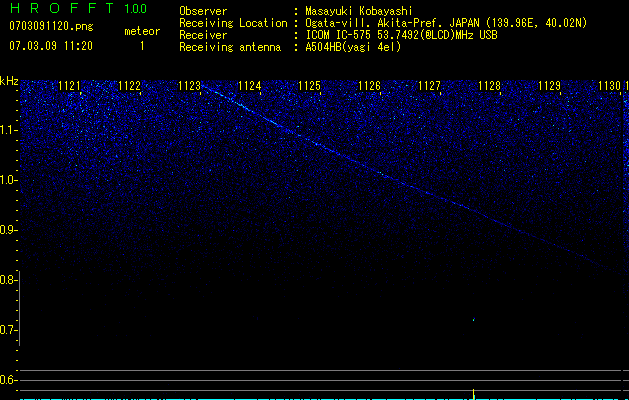Image resolution: width=629 pixels, height=400 pixels.
Task: Click the 0.8 kHz frequency axis label
Action: [x=8, y=280]
